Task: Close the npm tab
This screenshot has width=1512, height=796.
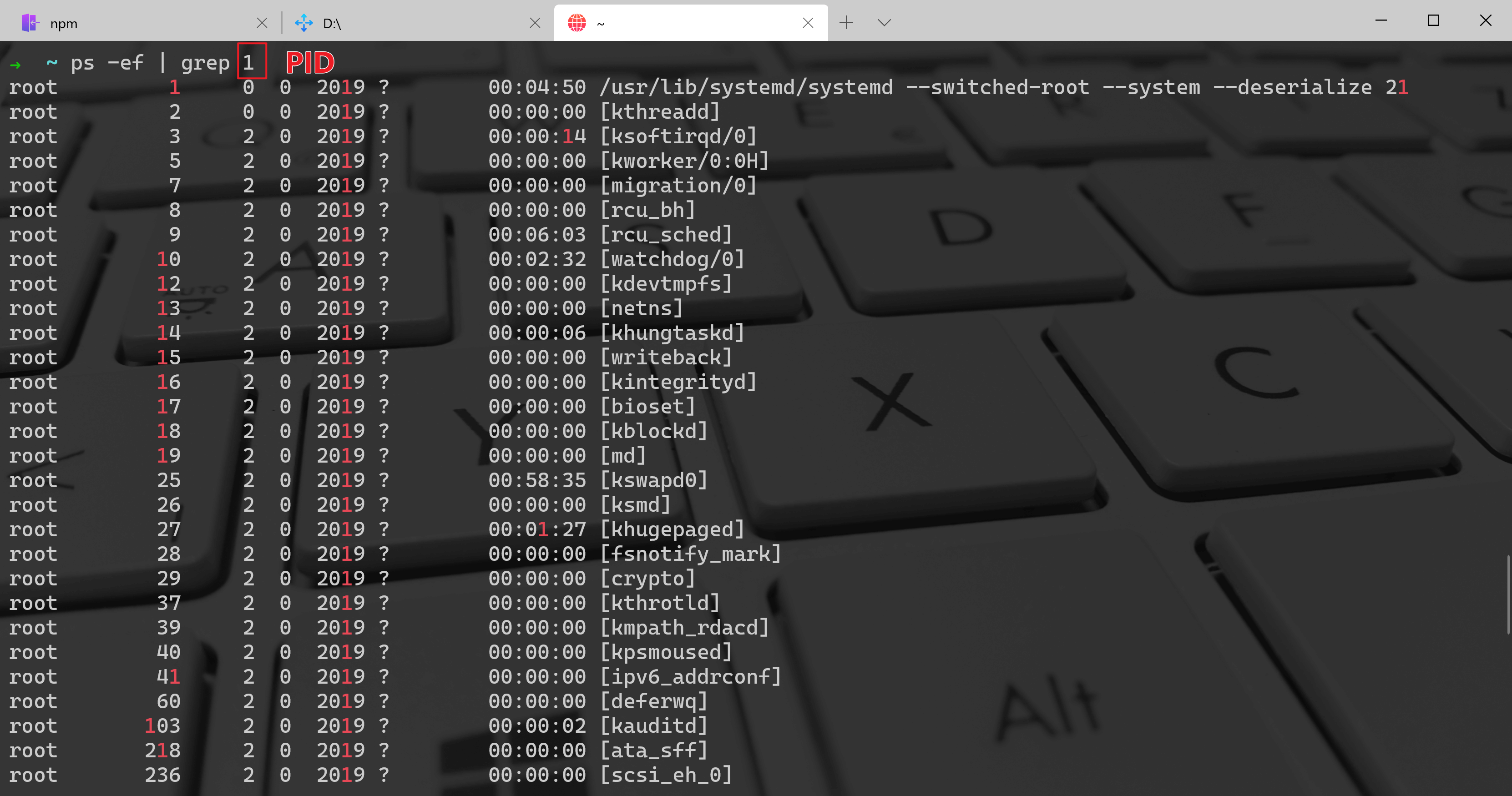Action: coord(262,23)
